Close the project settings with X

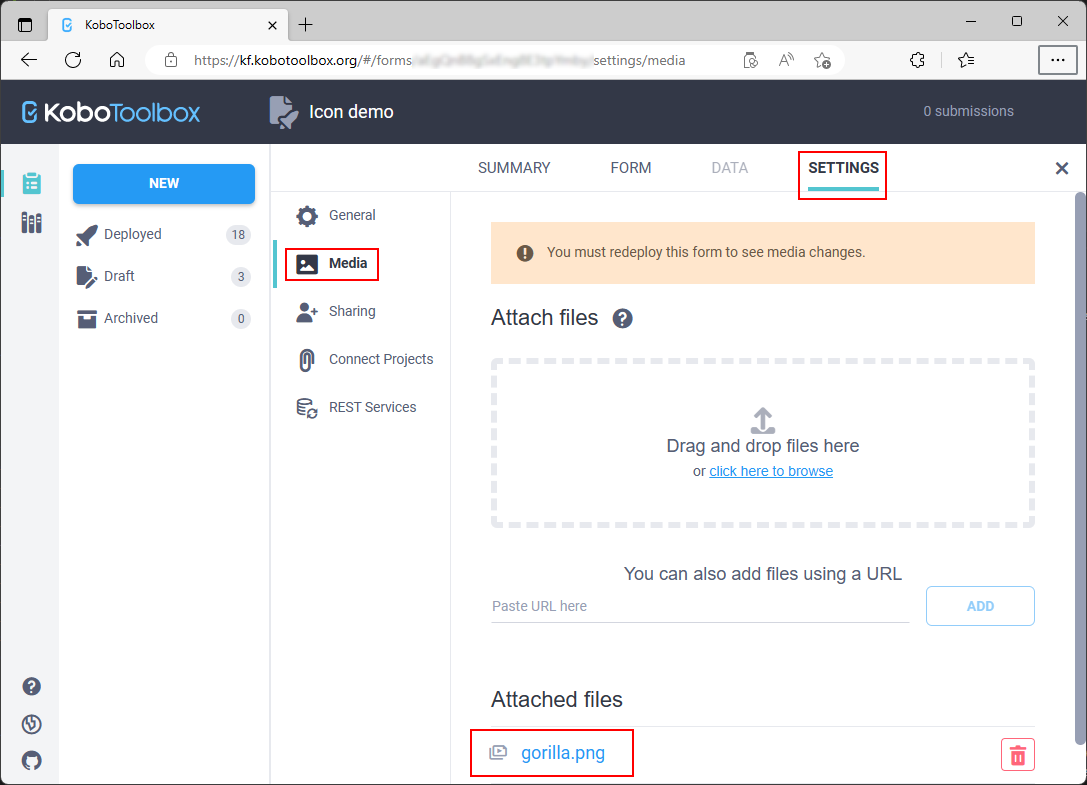pos(1062,169)
